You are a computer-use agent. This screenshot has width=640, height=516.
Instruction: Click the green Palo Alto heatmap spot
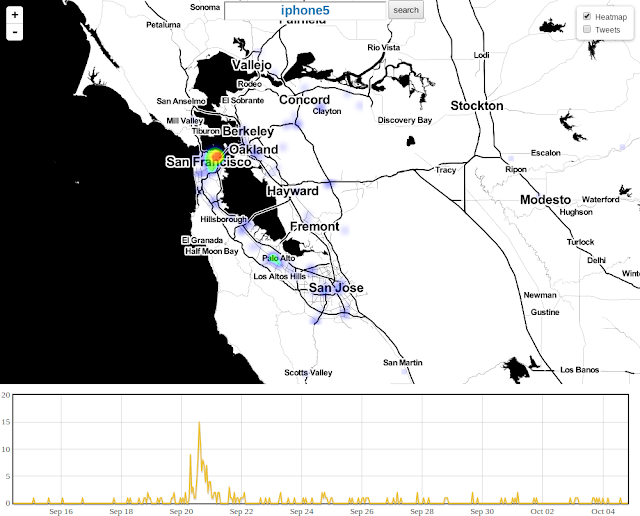pos(276,259)
